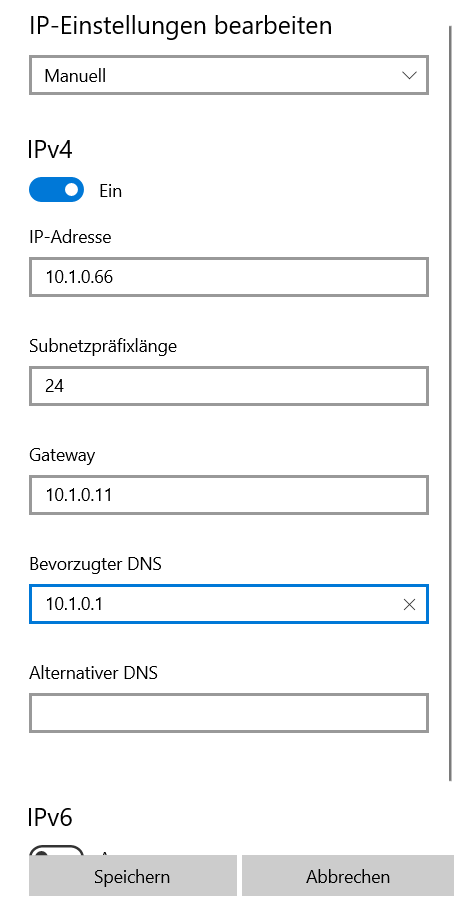Click inside the Bevorzugter DNS field text 10.1.0.1
476x912 pixels.
point(74,604)
